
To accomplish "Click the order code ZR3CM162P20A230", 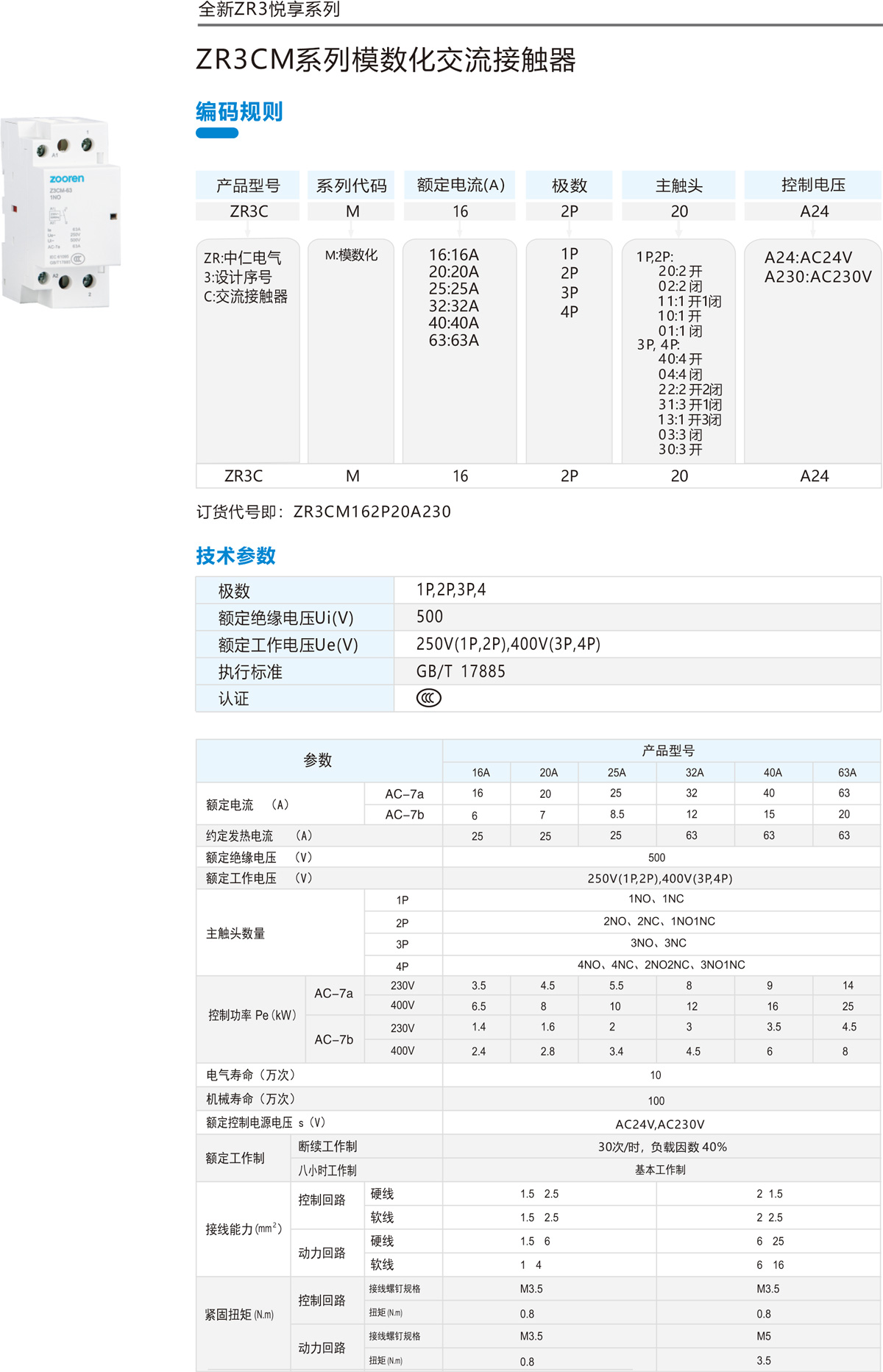I will pyautogui.click(x=372, y=512).
